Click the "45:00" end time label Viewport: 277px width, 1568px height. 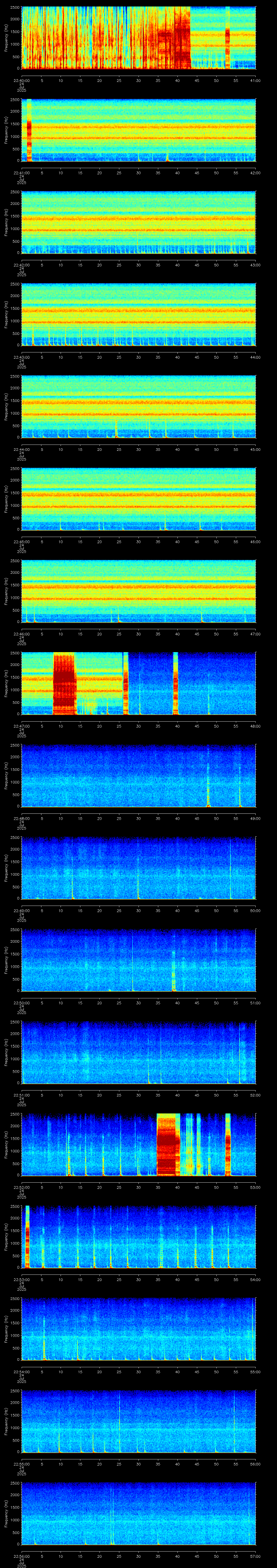[255, 450]
